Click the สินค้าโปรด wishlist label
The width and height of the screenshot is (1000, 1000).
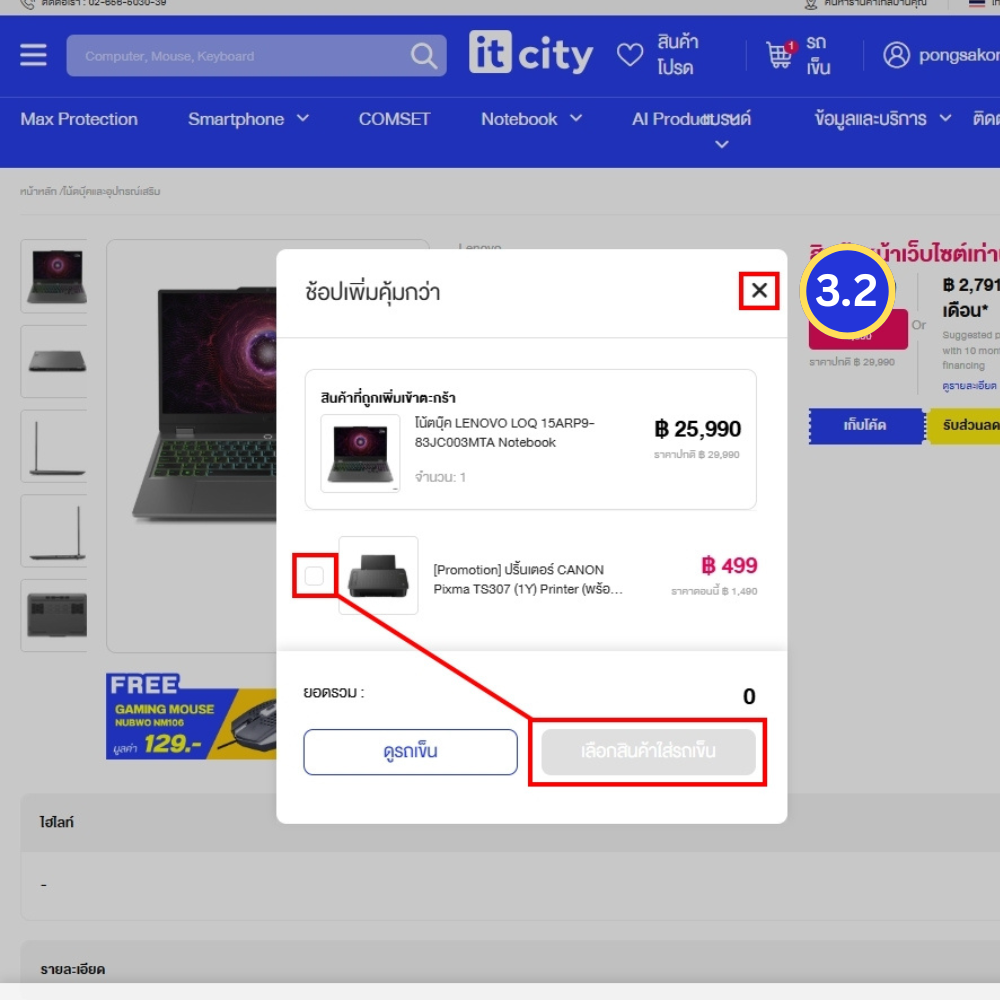click(678, 55)
